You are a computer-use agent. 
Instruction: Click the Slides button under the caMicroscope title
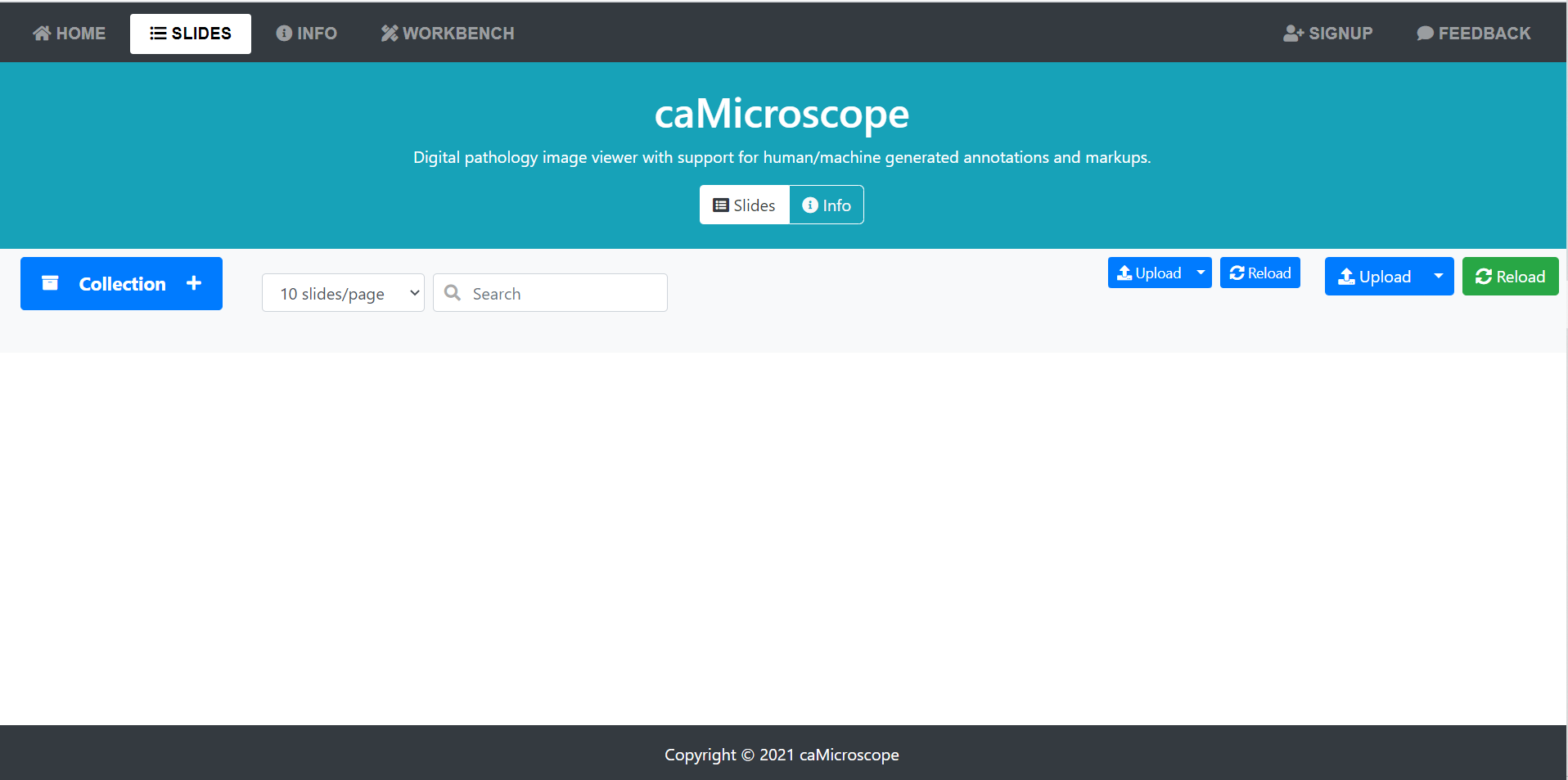[744, 205]
